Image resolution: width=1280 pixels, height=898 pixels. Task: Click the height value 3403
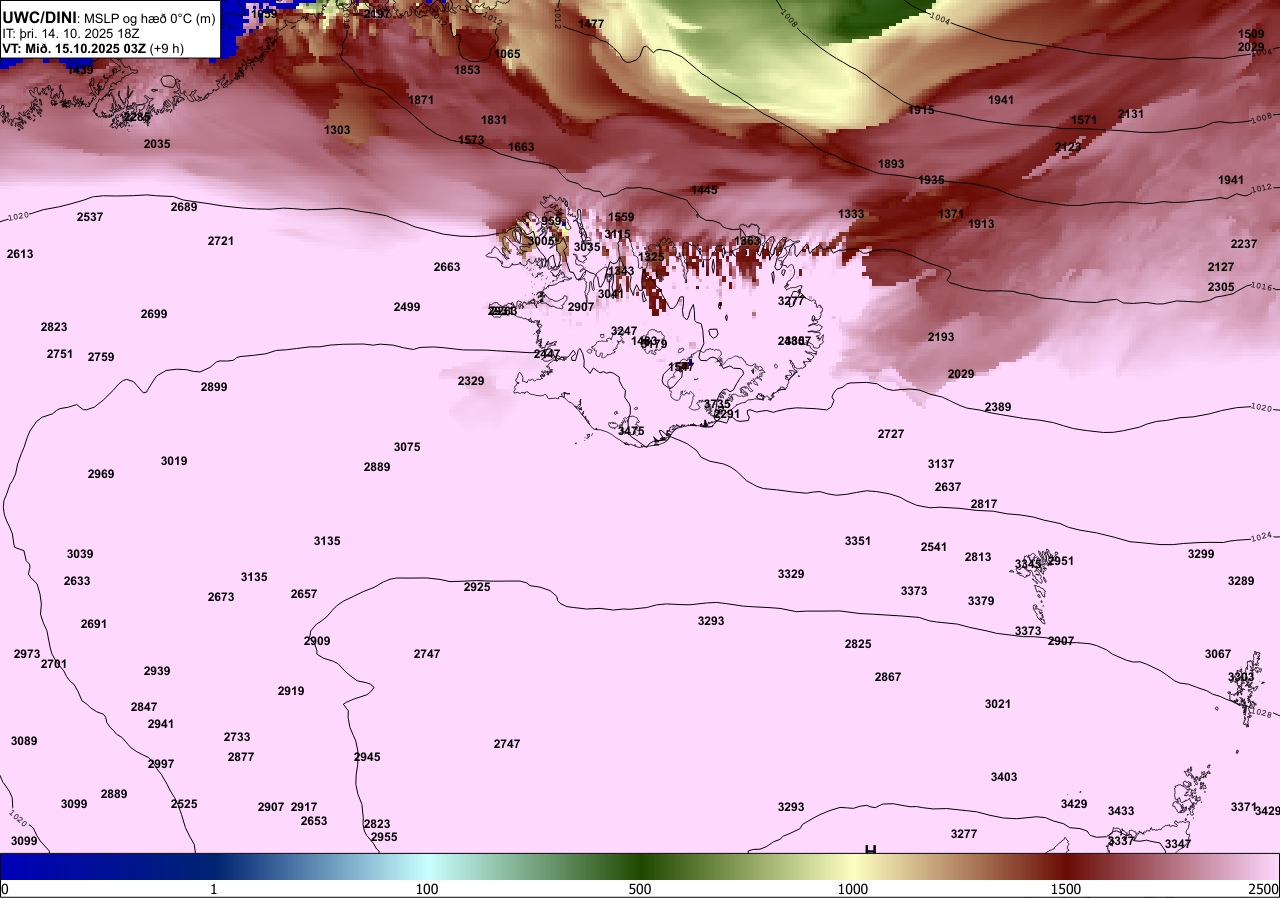[x=1004, y=777]
